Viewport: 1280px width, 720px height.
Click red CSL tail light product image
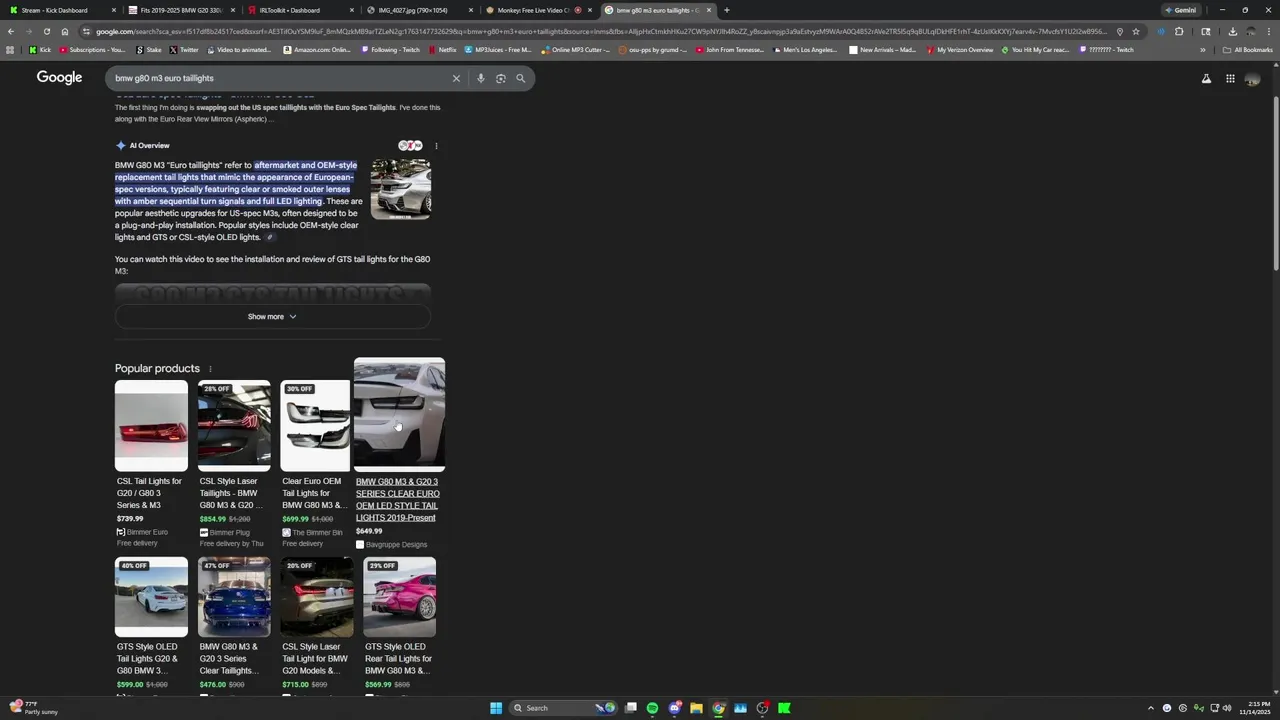click(151, 426)
